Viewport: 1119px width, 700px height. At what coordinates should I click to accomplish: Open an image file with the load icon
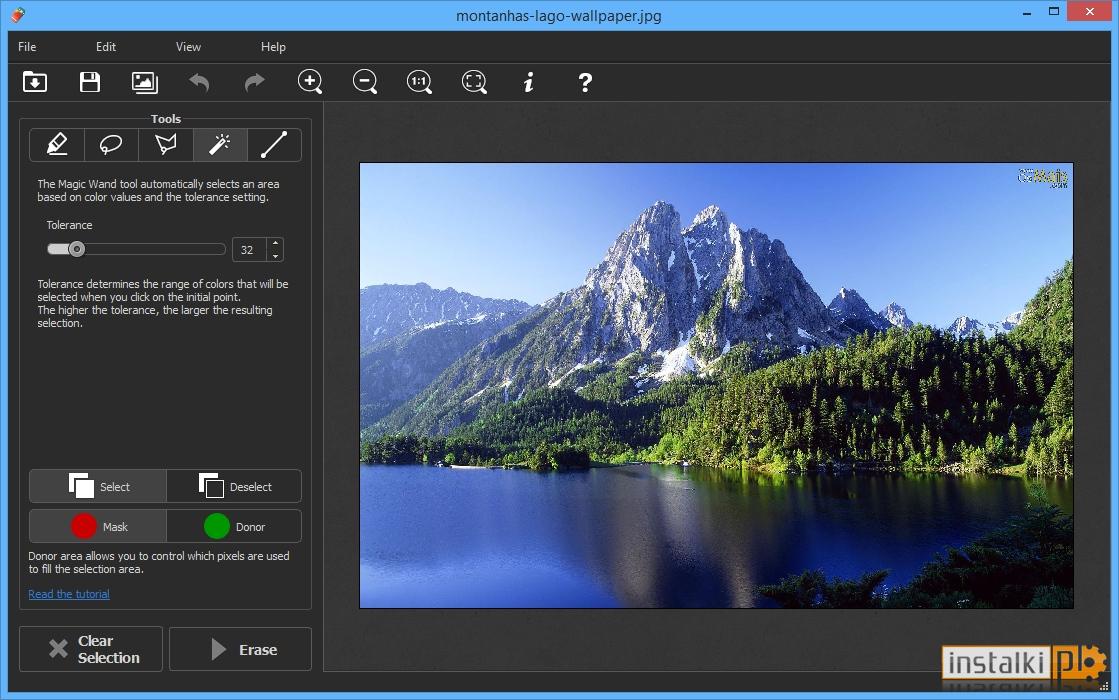click(34, 82)
